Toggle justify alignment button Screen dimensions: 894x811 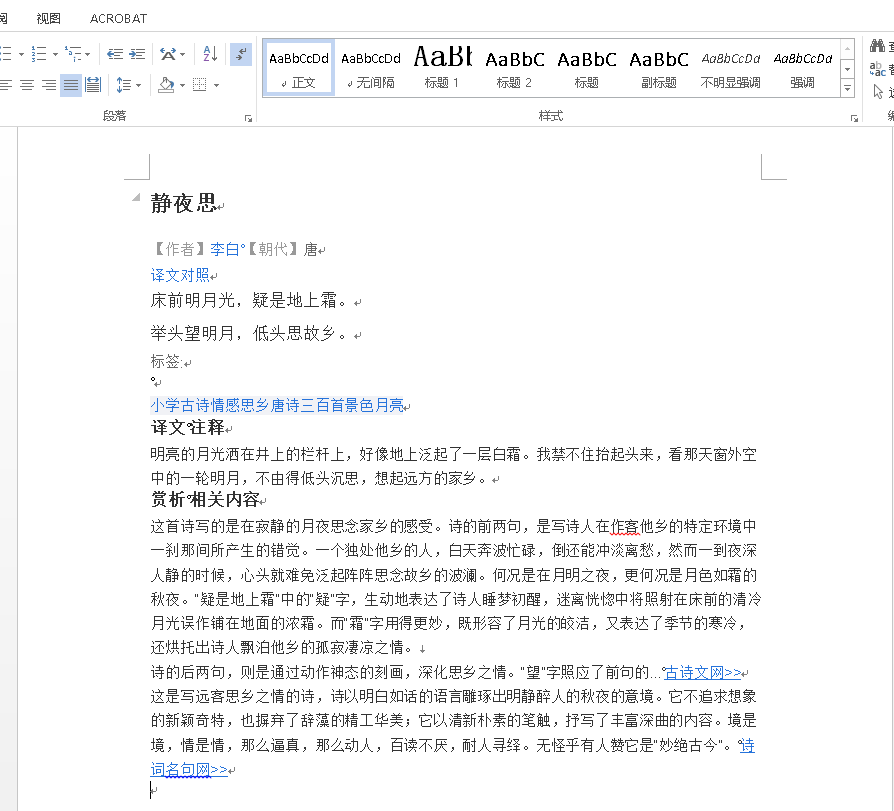click(x=71, y=86)
